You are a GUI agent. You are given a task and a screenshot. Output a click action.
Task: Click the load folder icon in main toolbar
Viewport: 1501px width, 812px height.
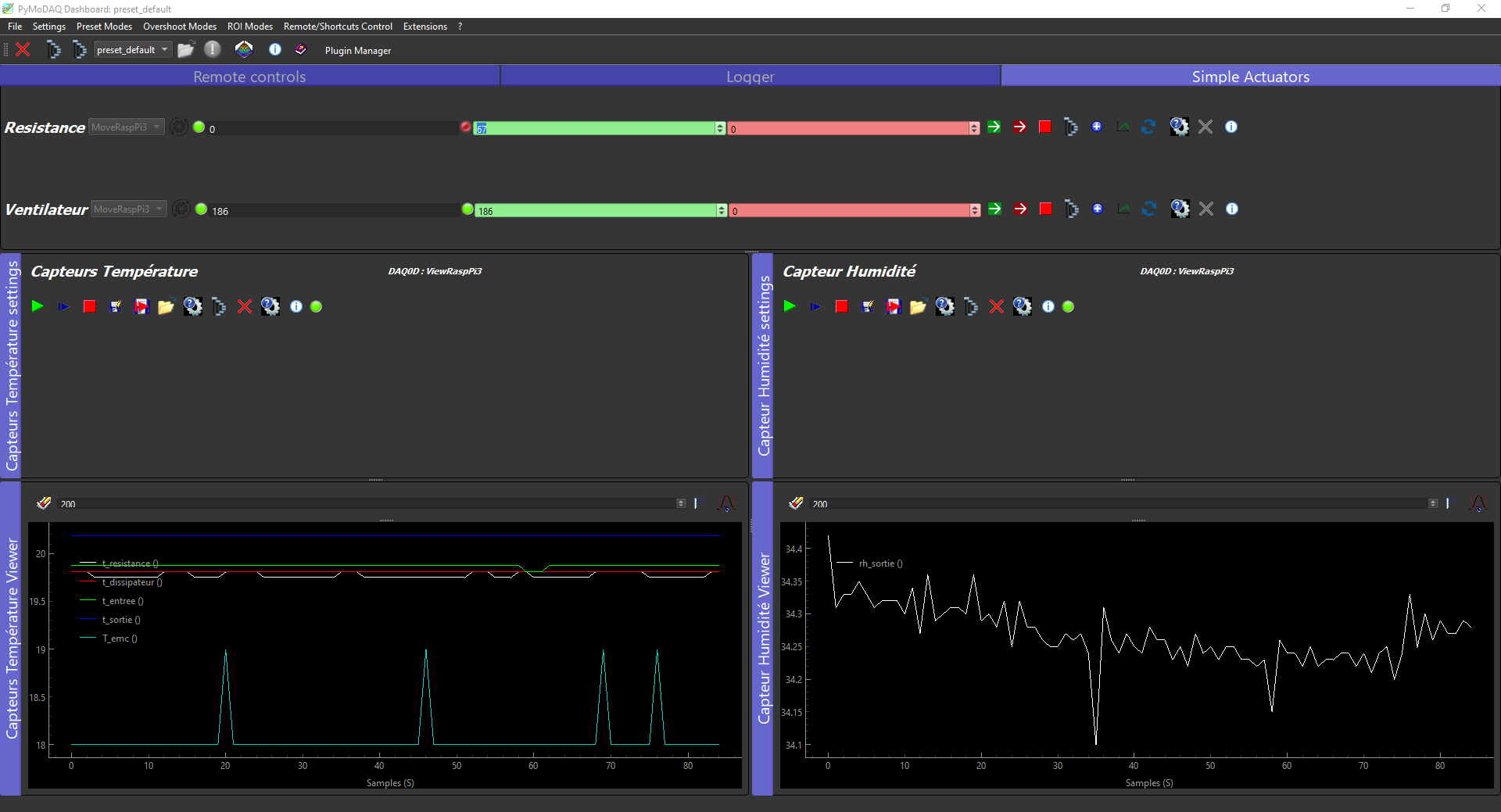click(x=185, y=49)
